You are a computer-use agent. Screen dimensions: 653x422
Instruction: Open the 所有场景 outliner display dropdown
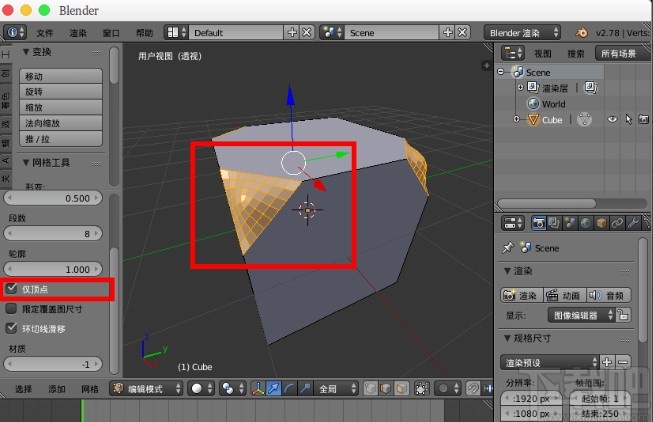622,53
